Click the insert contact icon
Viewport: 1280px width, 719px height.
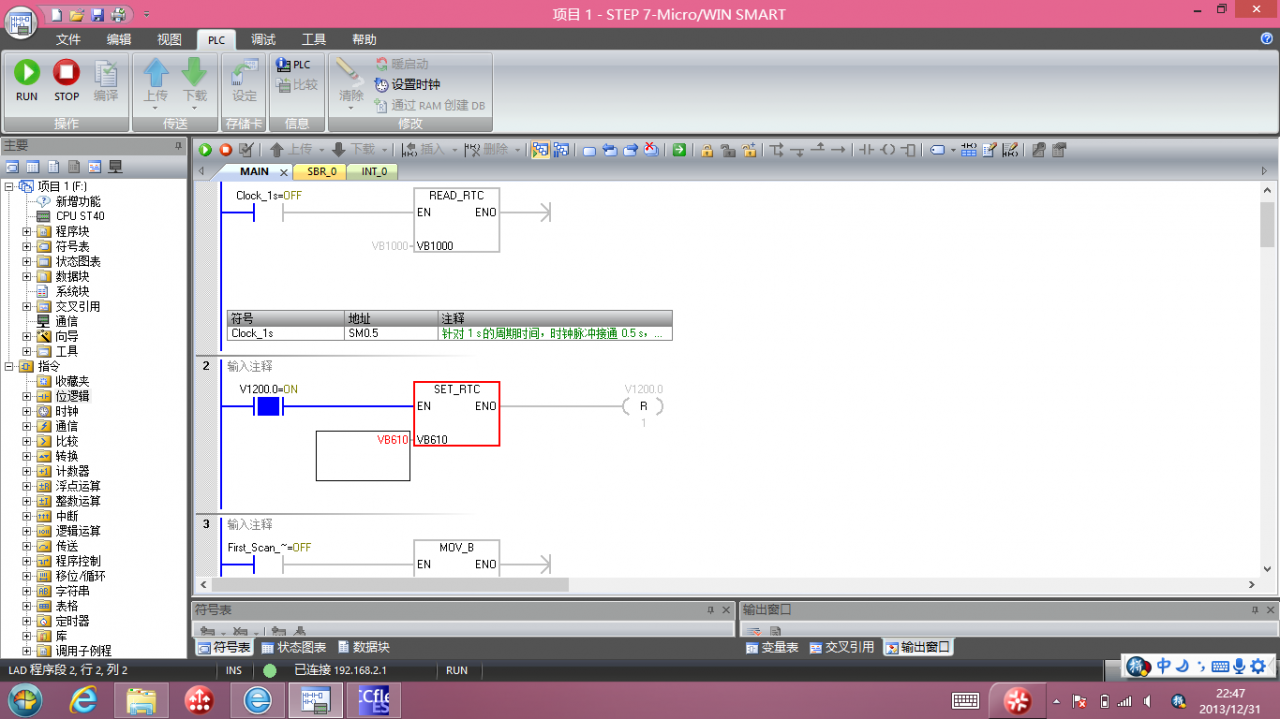point(866,150)
